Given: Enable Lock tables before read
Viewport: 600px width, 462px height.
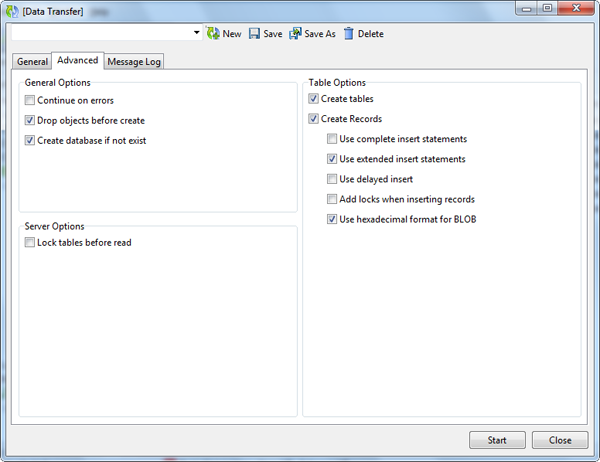Looking at the screenshot, I should click(29, 242).
